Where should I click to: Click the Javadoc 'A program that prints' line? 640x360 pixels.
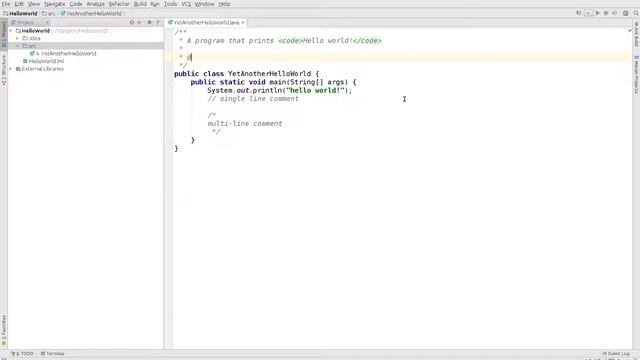tap(280, 41)
